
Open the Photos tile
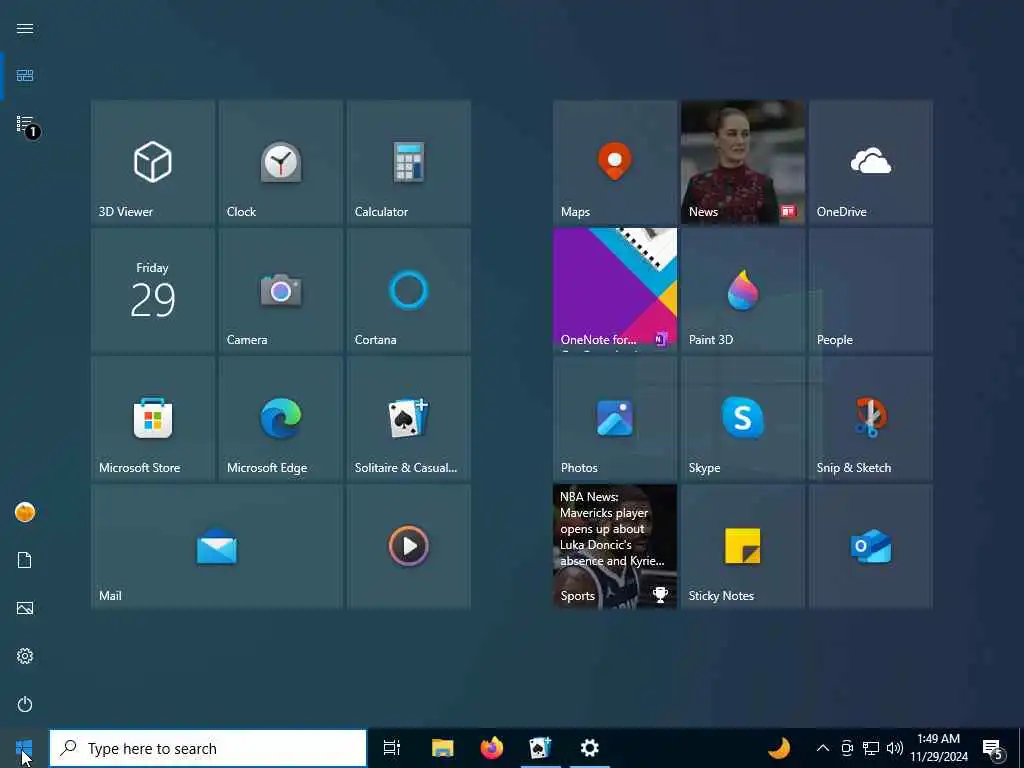[x=615, y=418]
